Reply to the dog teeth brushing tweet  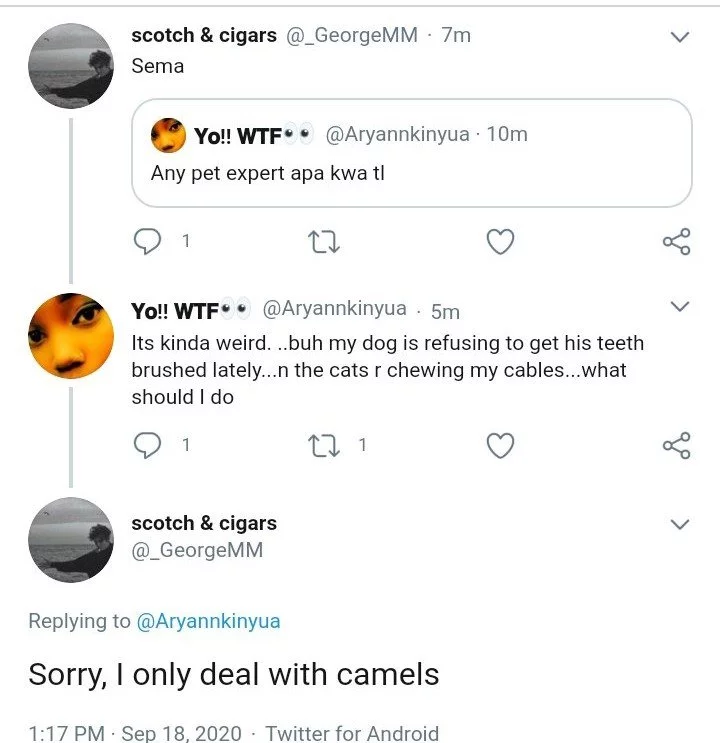(147, 445)
